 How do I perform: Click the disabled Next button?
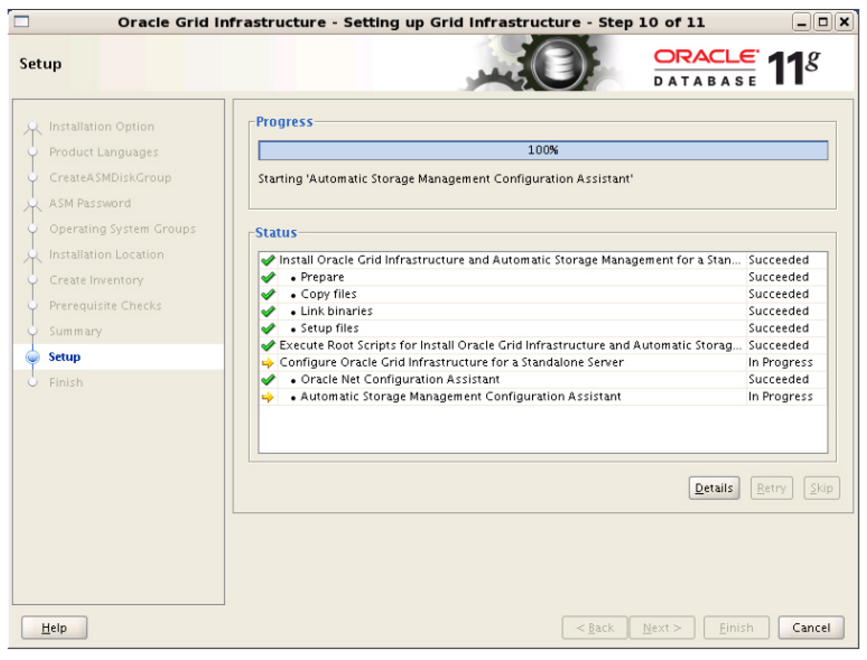662,627
